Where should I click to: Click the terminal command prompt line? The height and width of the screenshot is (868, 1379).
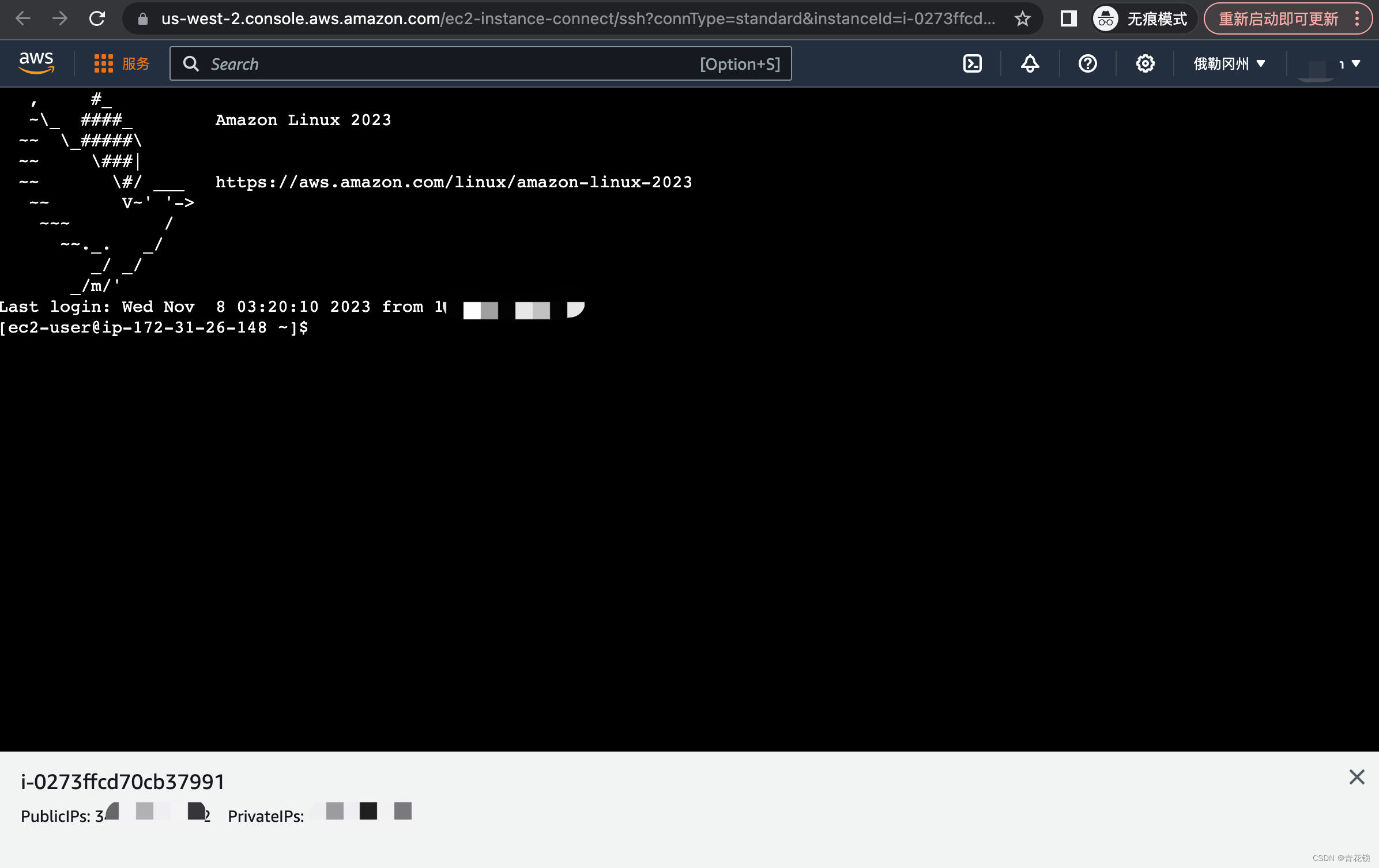click(154, 327)
